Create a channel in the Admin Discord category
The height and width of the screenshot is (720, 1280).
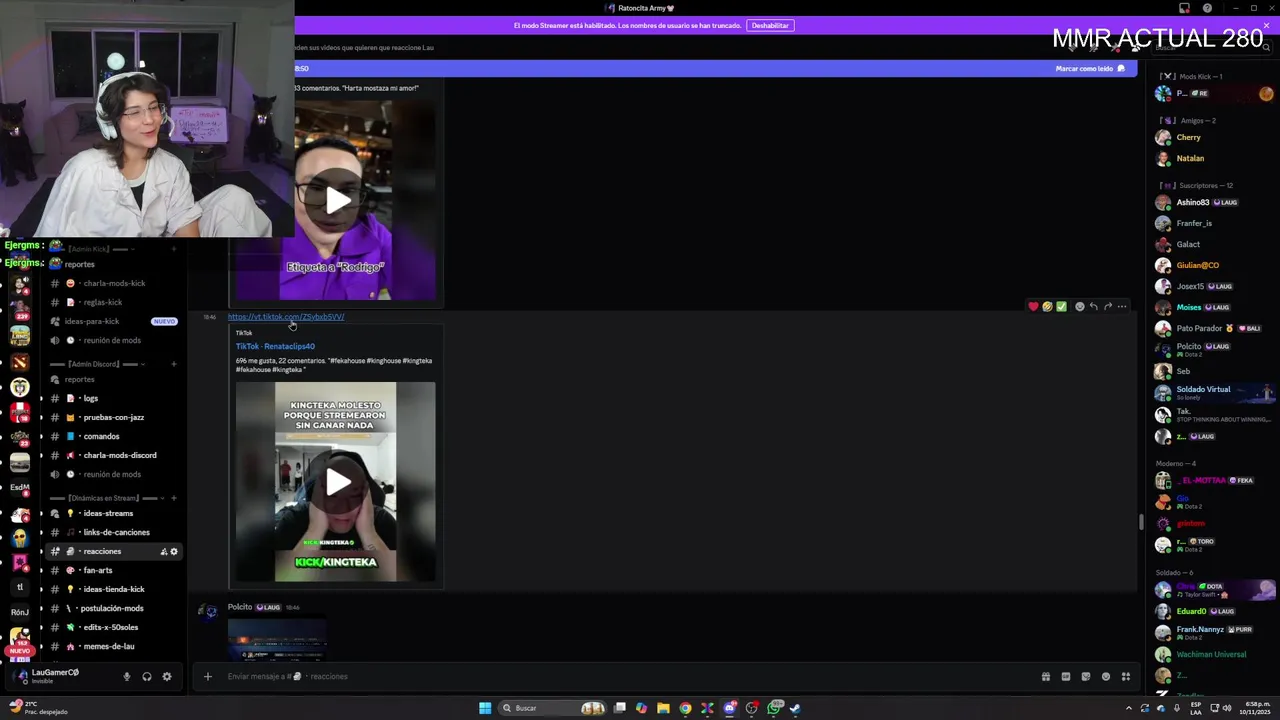(174, 364)
